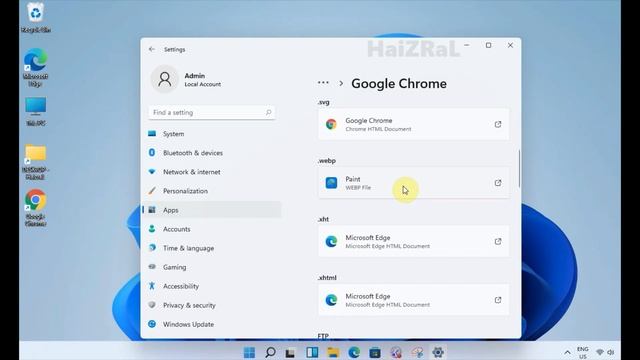Click the .svg extension label
This screenshot has width=640, height=360.
323,102
